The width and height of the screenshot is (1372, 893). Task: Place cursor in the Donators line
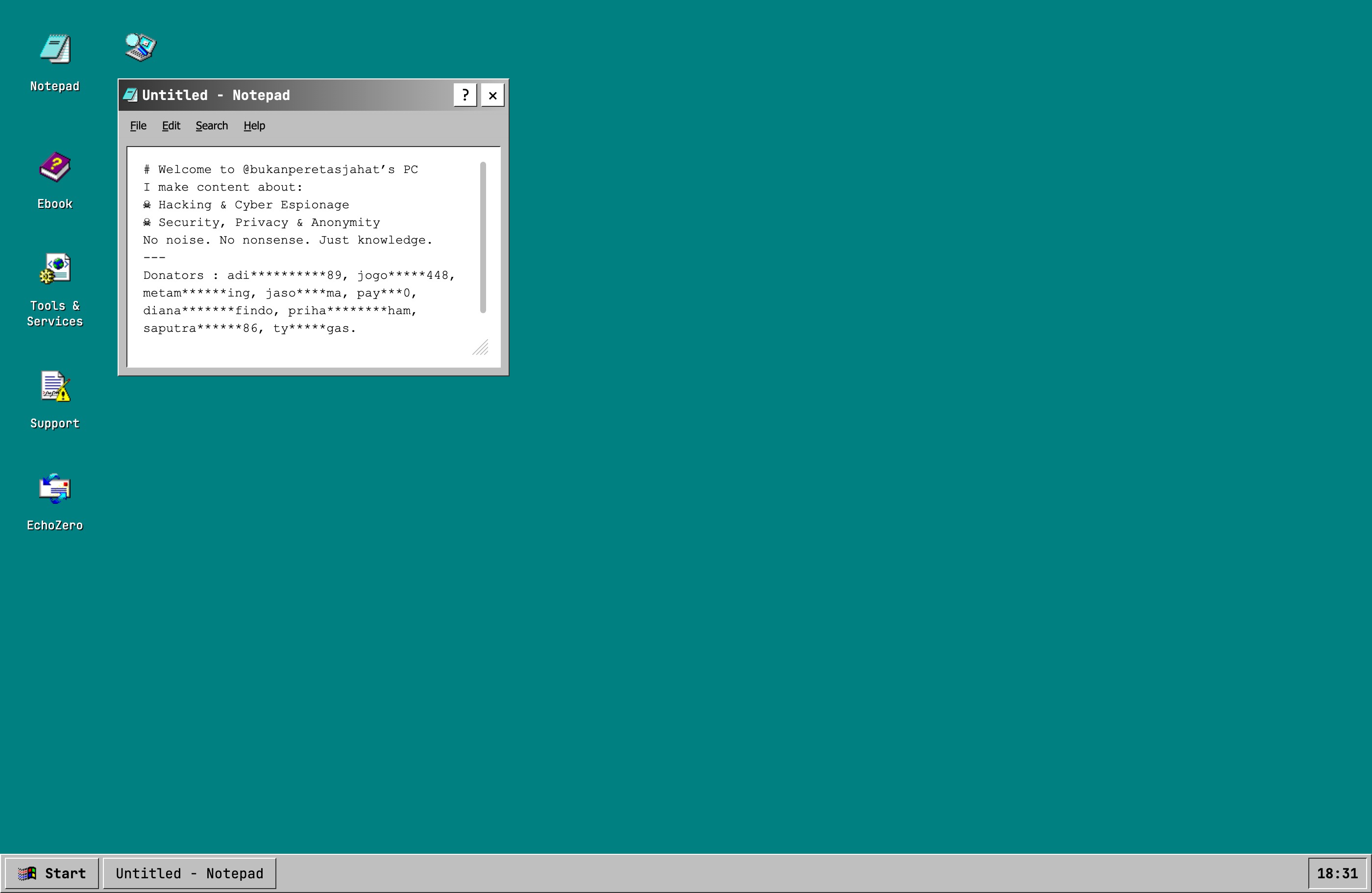point(299,275)
